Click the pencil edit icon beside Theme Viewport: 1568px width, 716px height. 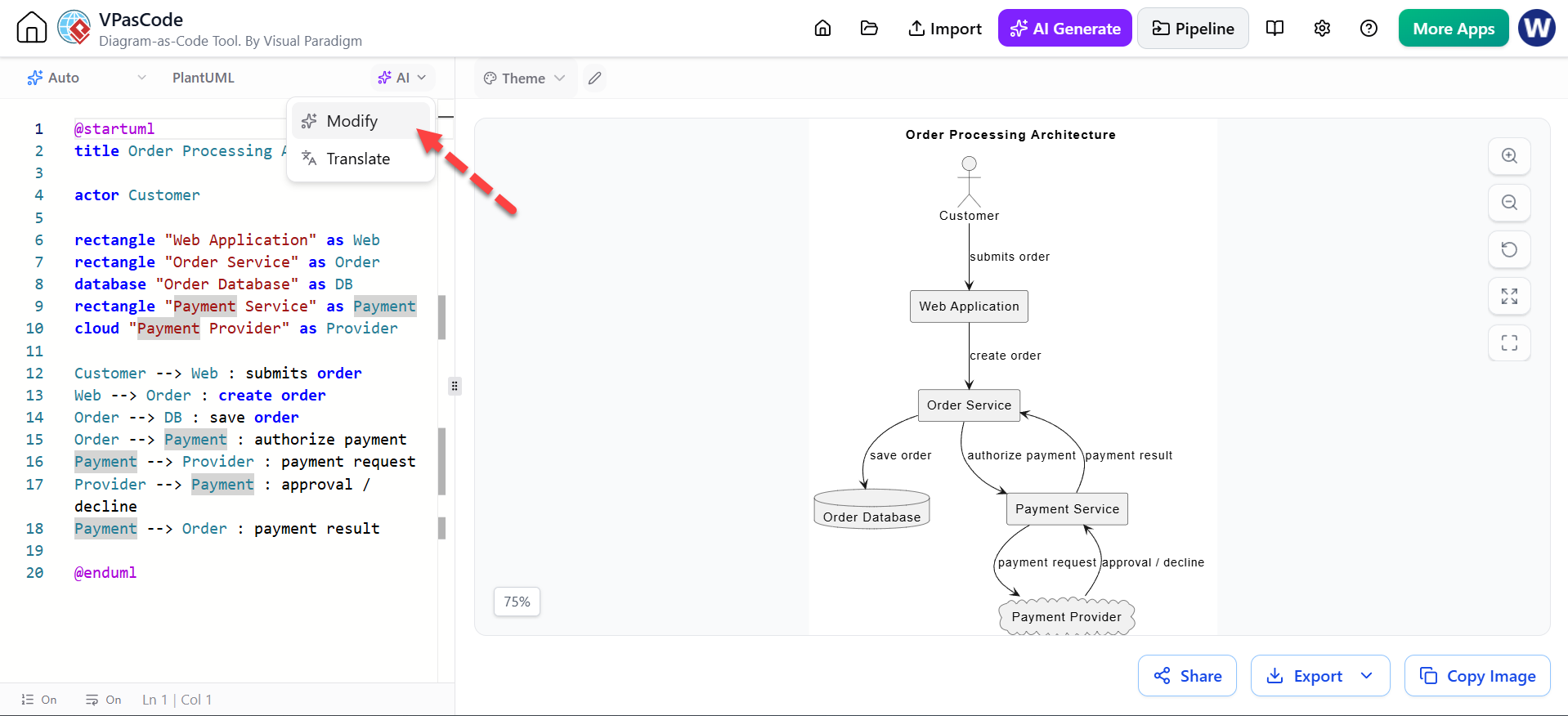[x=595, y=78]
